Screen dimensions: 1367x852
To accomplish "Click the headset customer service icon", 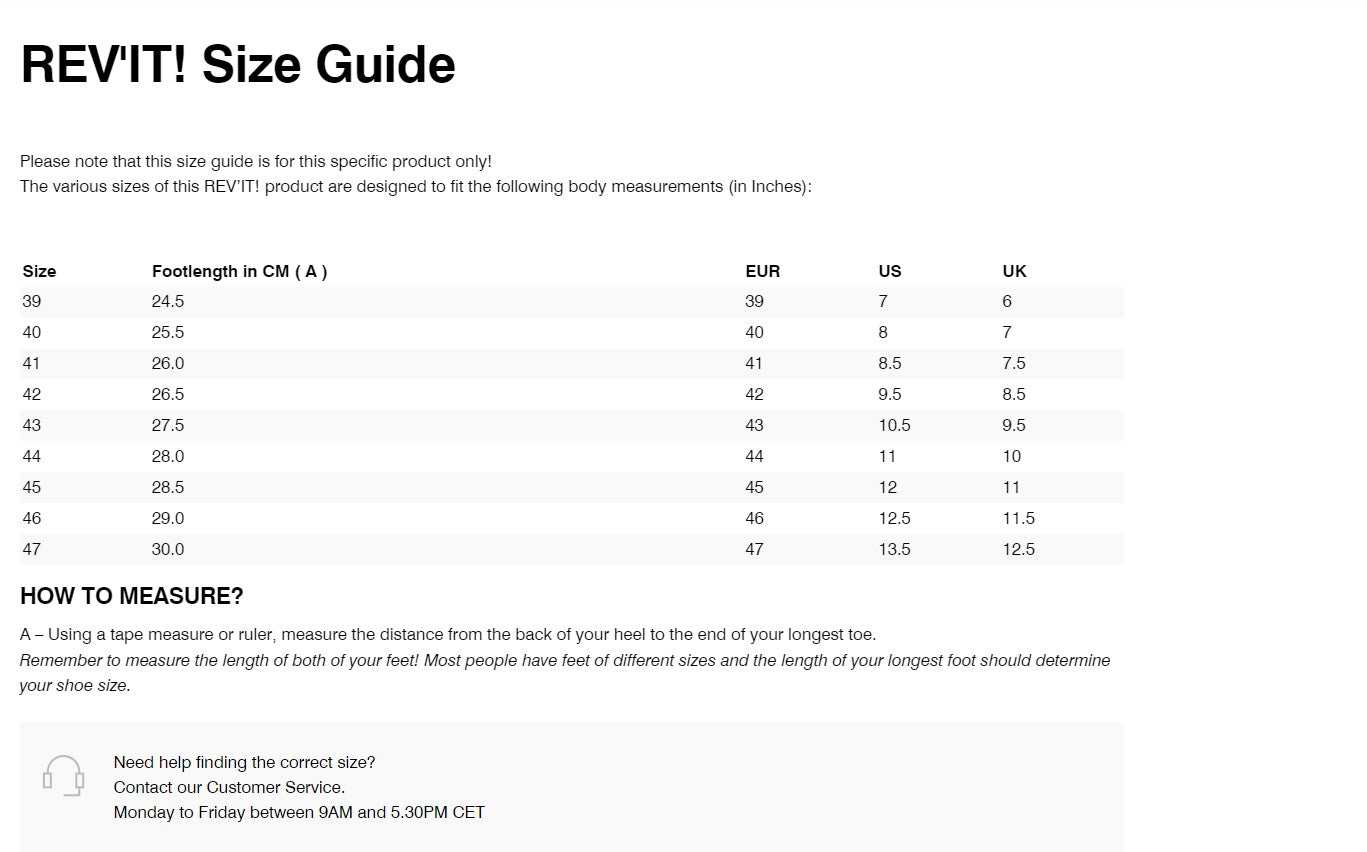I will coord(63,776).
